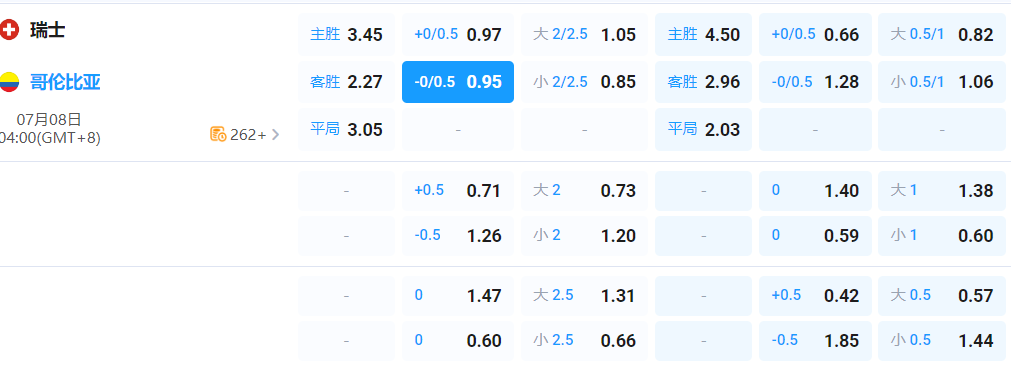Deselect highlighted -0/0.5 at 0.95
The height and width of the screenshot is (371, 1011).
458,82
